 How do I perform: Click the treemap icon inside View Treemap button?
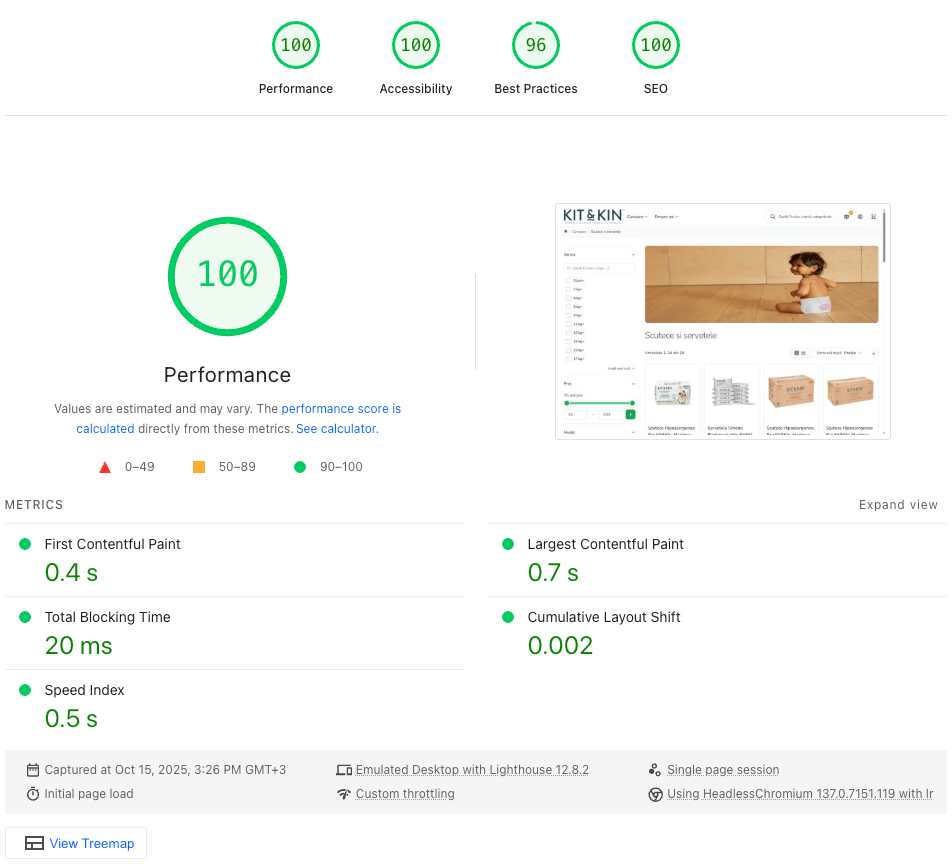pyautogui.click(x=34, y=843)
